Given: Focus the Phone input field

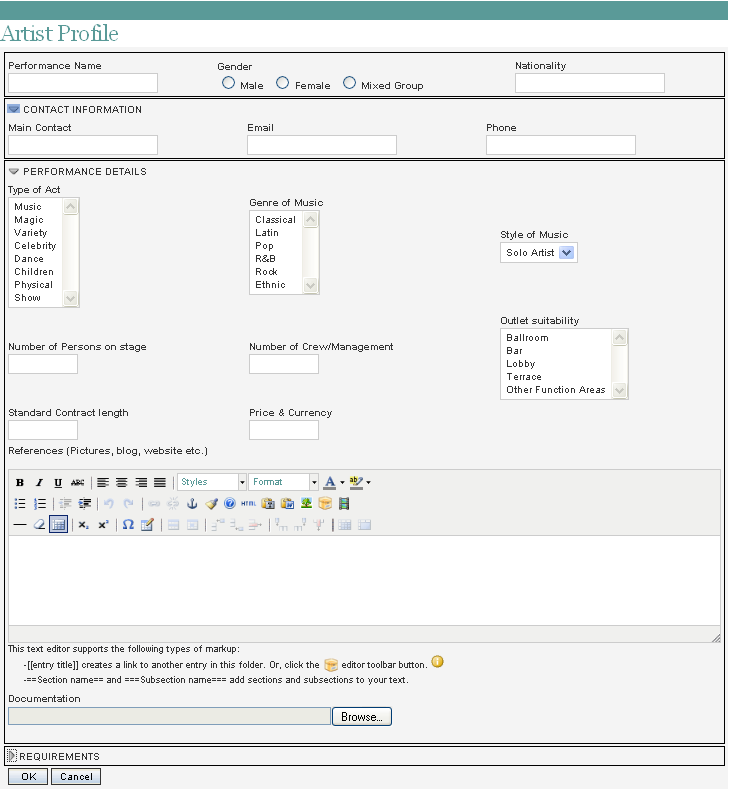Looking at the screenshot, I should [x=561, y=145].
